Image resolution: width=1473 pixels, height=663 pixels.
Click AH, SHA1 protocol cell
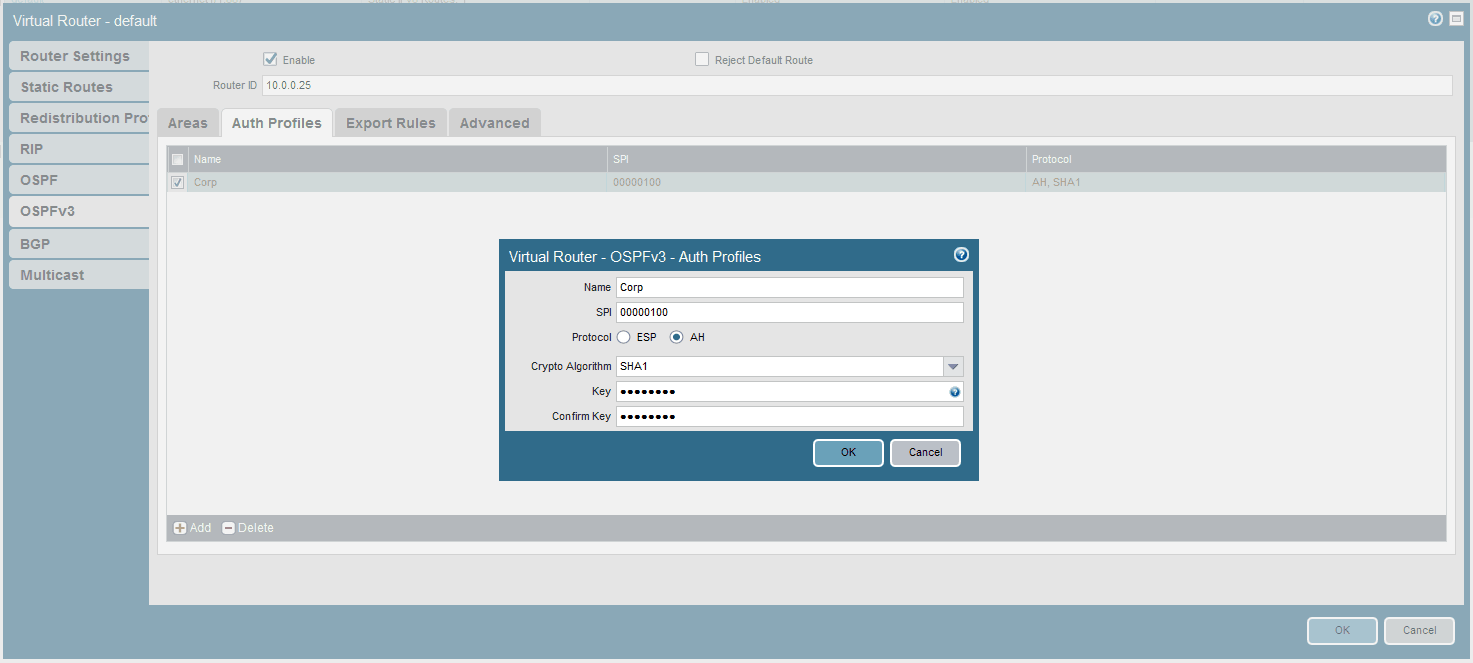point(1236,182)
